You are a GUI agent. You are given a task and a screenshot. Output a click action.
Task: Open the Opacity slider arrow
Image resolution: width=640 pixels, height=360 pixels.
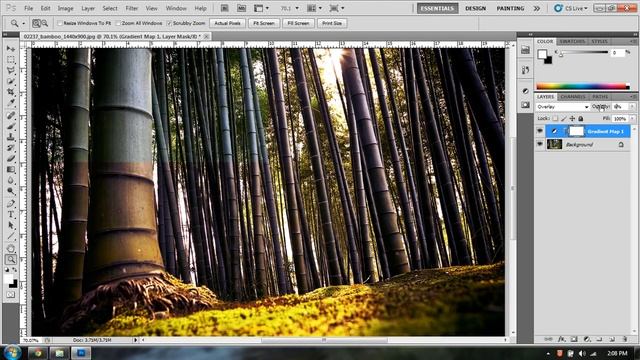(x=632, y=107)
